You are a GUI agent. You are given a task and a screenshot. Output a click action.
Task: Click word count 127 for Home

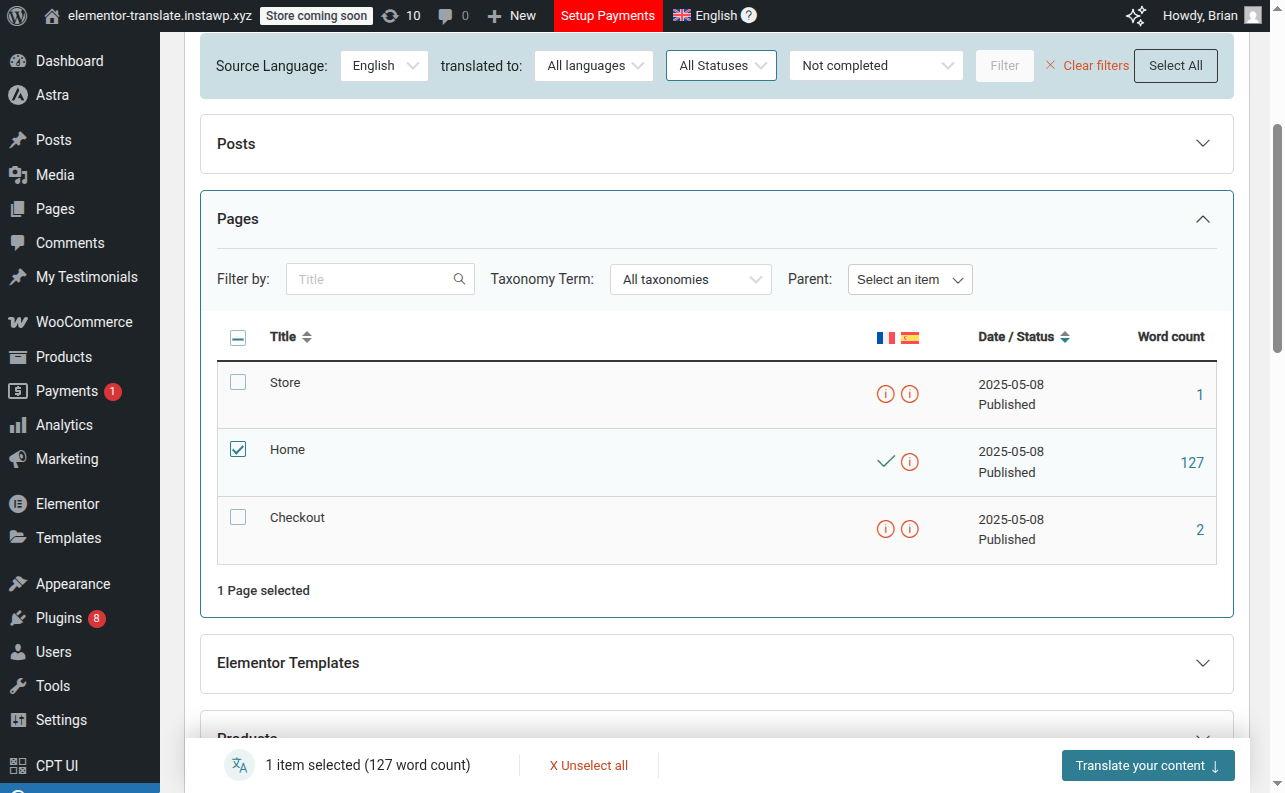[x=1192, y=463]
